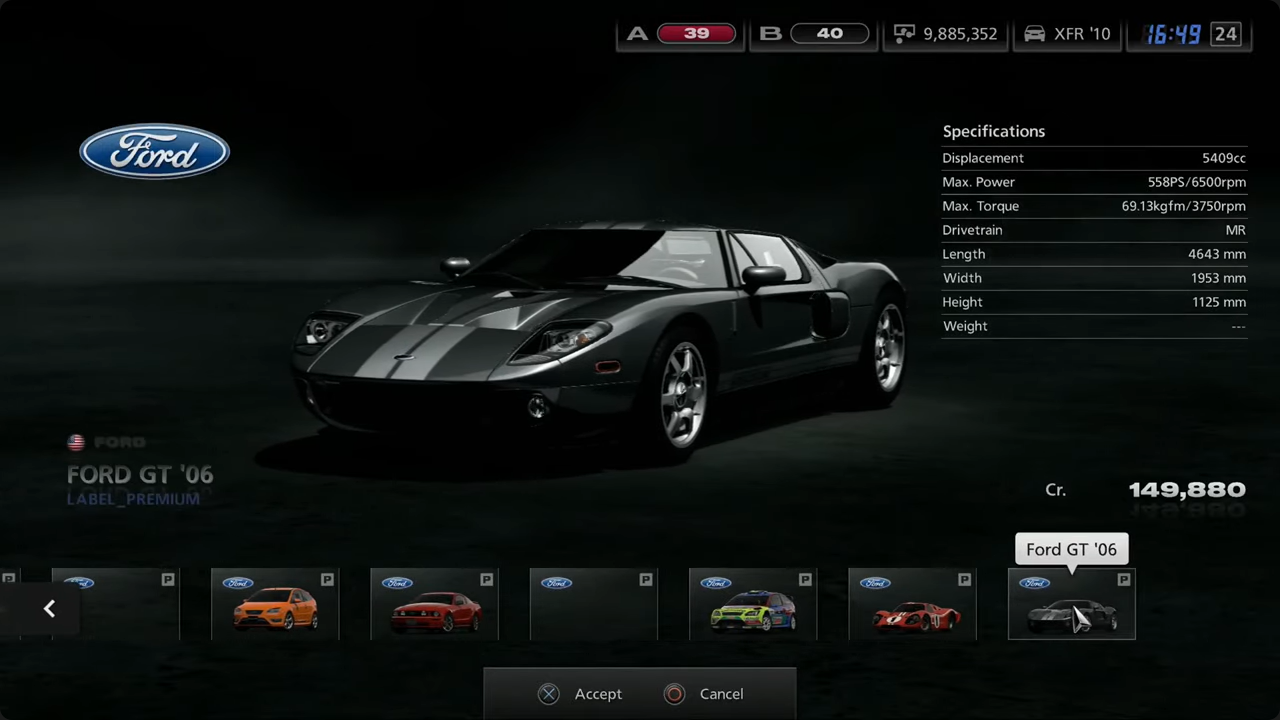1280x720 pixels.
Task: Click the 149,880 credits price
Action: pos(1186,490)
